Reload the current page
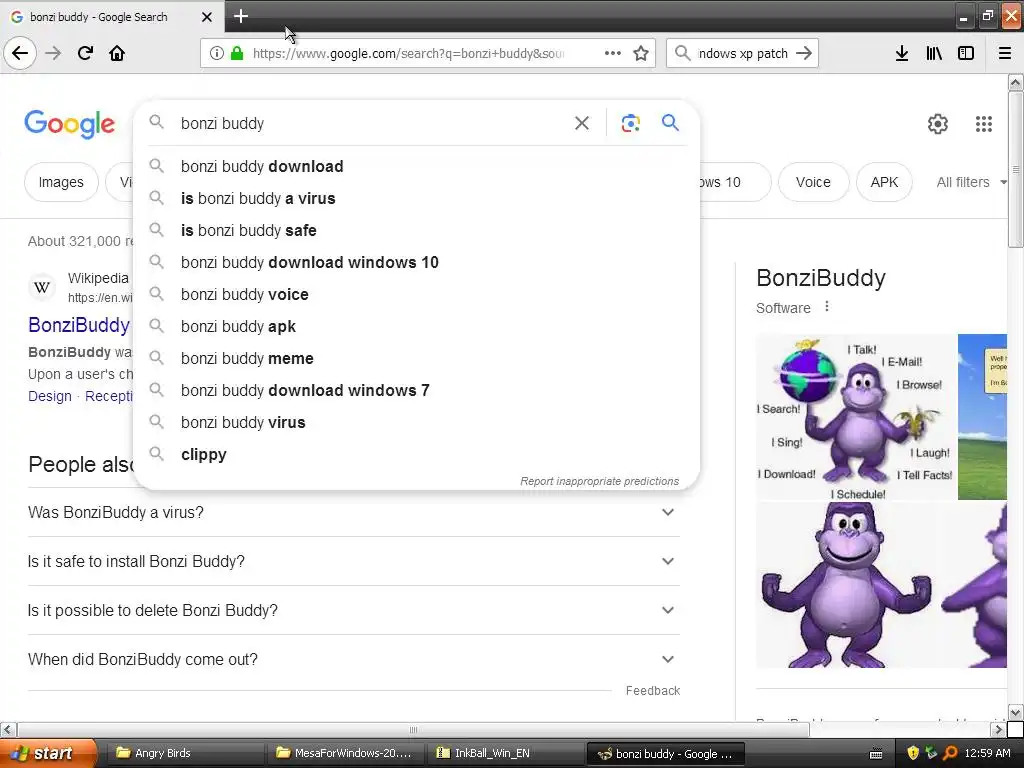 point(86,53)
